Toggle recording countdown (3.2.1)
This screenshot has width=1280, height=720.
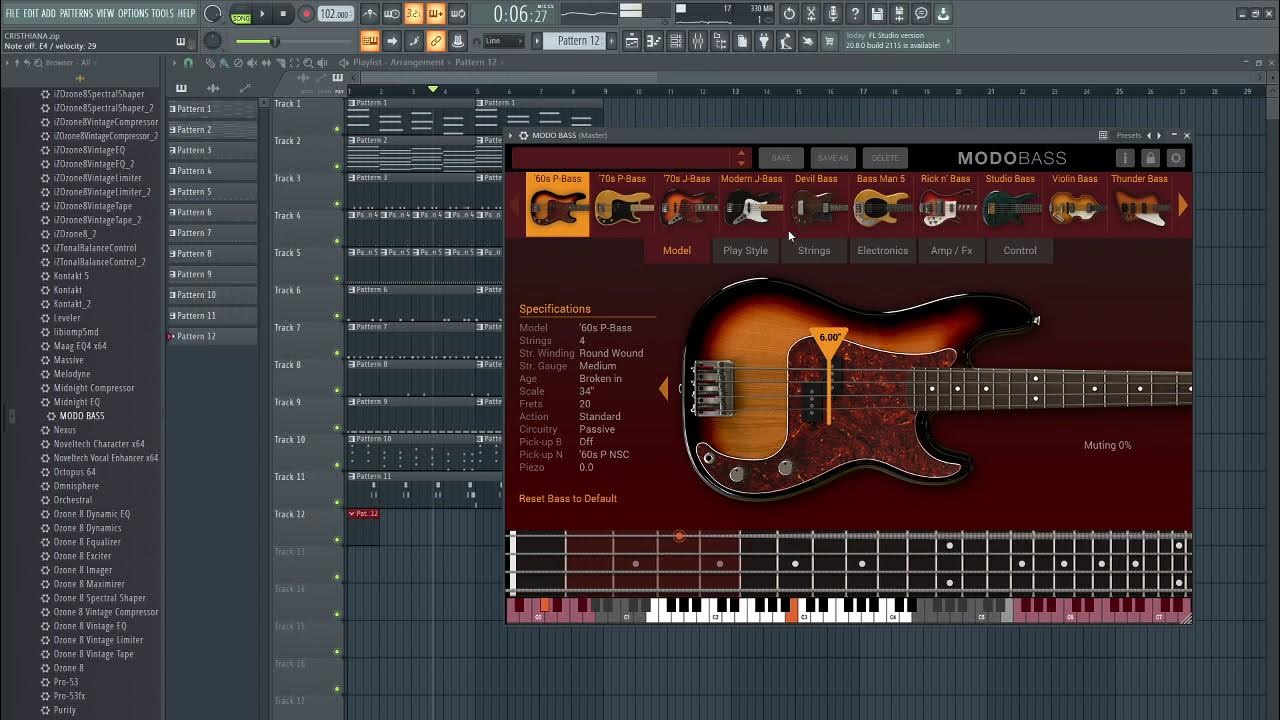coord(414,14)
